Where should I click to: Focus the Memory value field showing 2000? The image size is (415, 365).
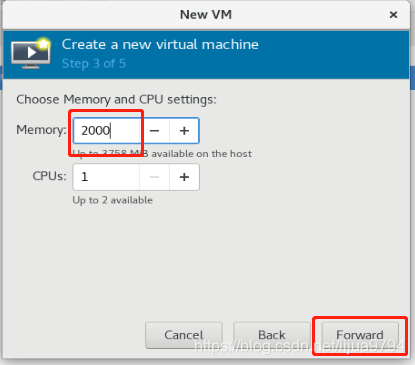point(106,131)
